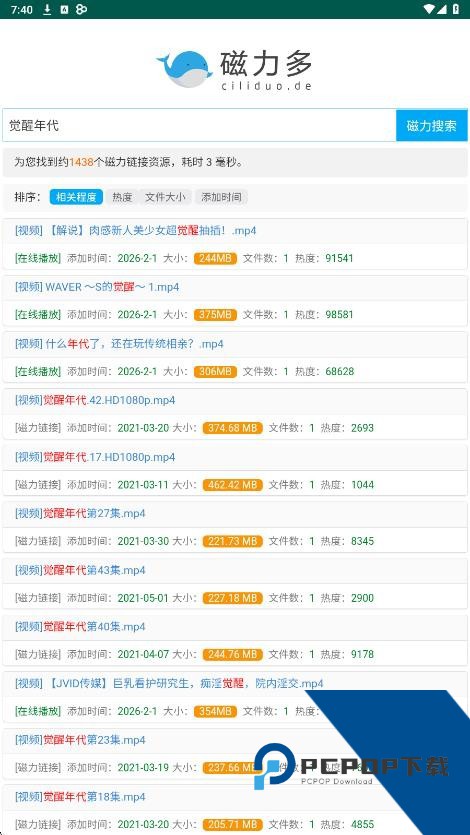Select date 2021-03-30

pyautogui.click(x=143, y=541)
